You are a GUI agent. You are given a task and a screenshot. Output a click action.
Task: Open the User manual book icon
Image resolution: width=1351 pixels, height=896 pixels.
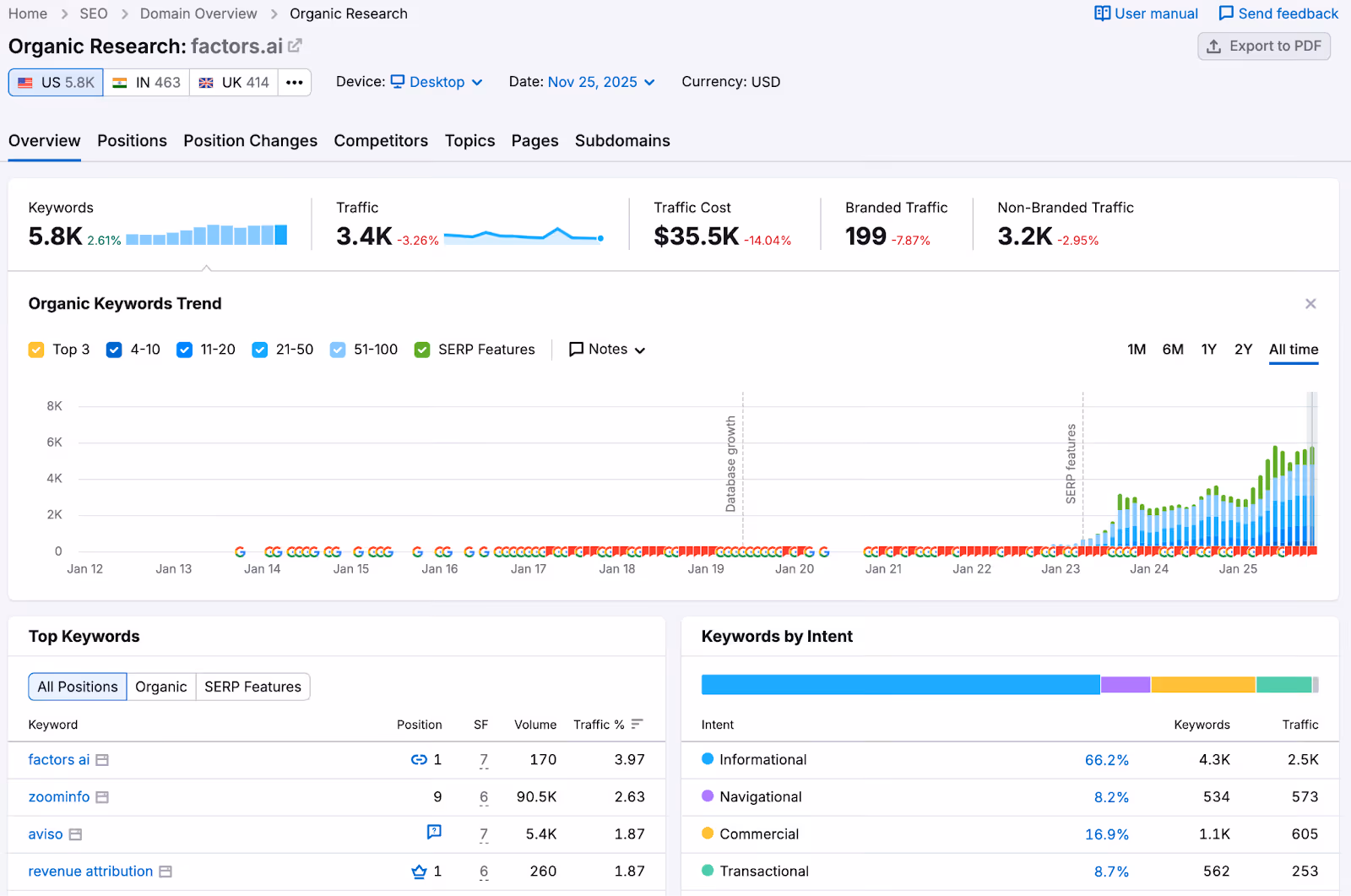coord(1102,14)
